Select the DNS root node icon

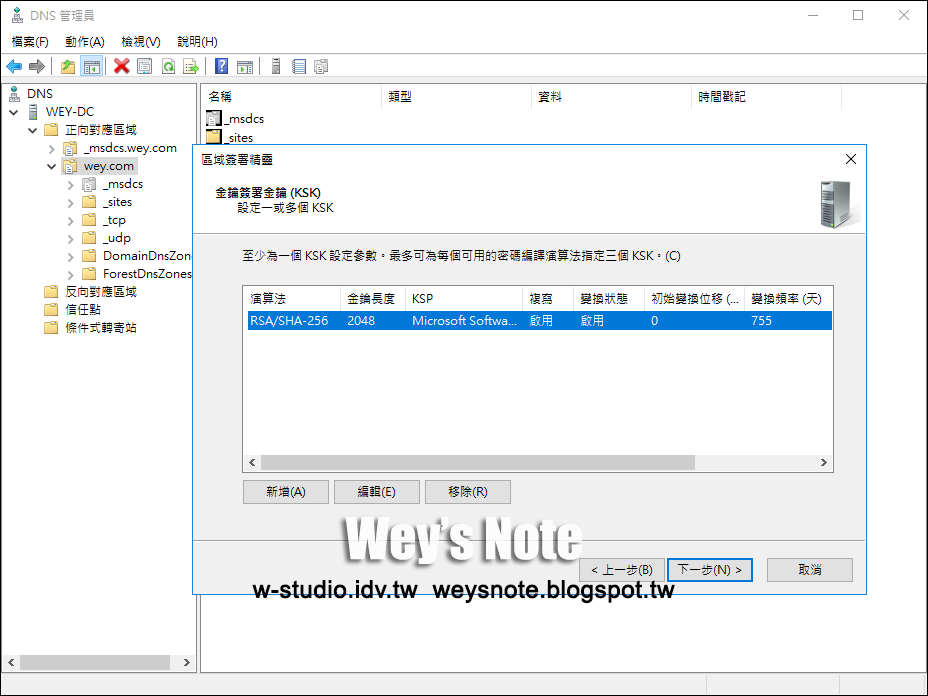click(15, 94)
